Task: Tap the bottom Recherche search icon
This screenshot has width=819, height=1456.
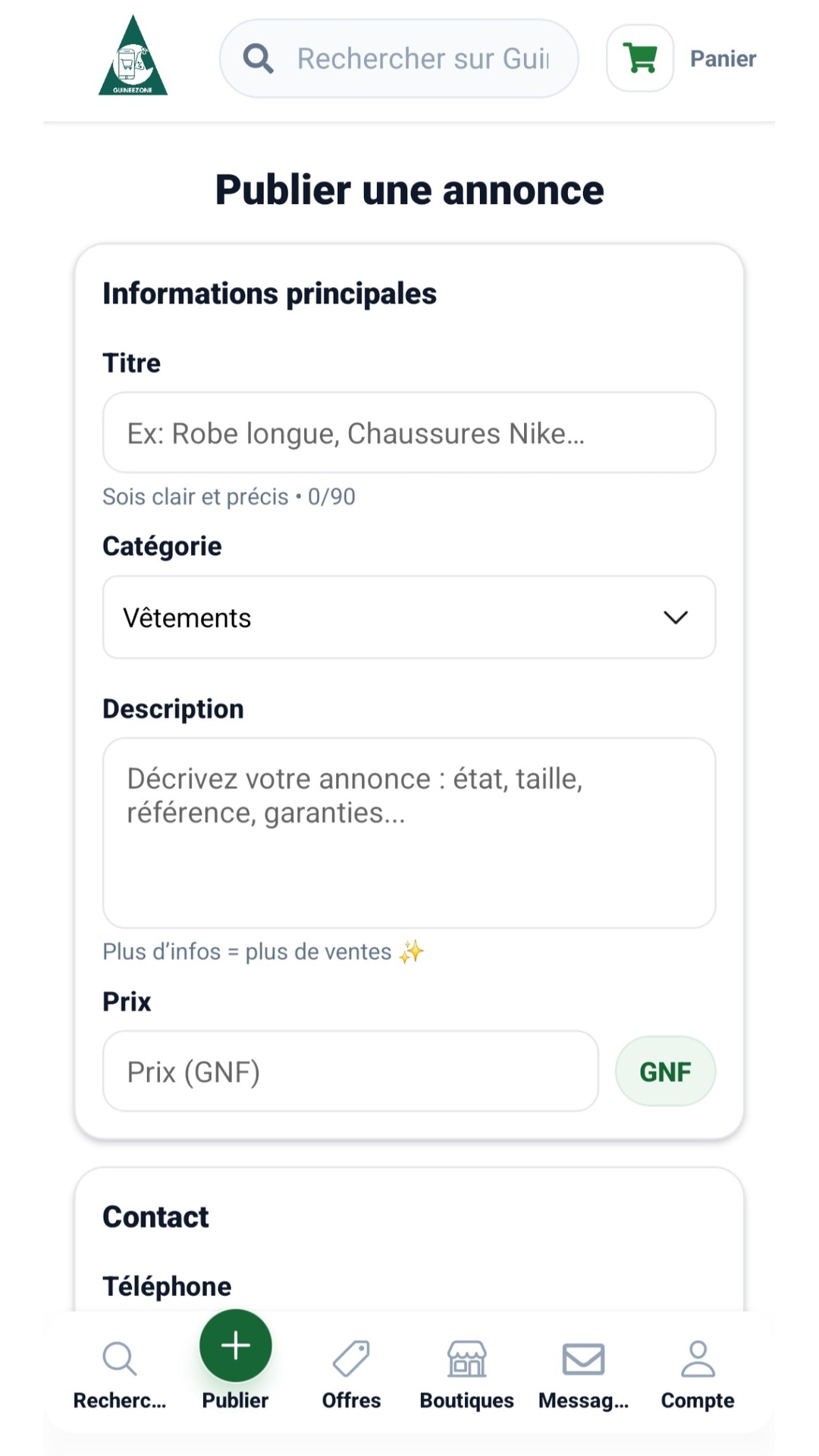Action: (119, 1358)
